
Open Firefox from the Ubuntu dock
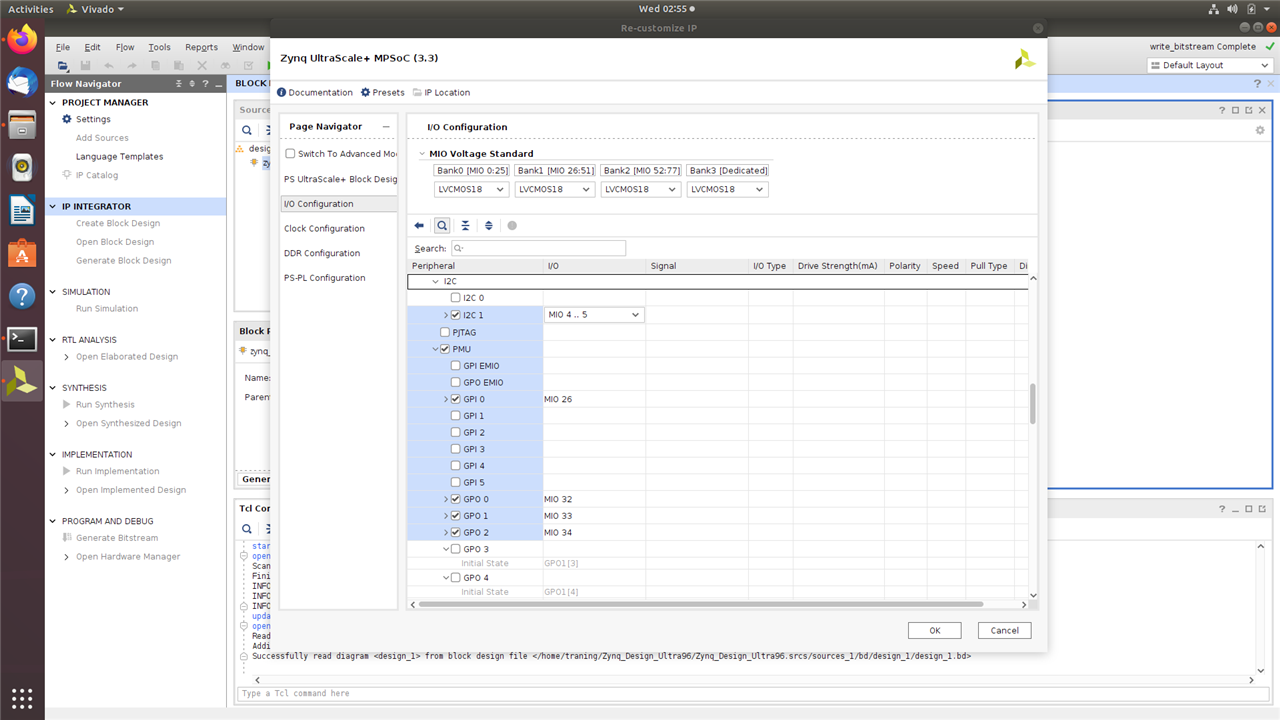(22, 40)
